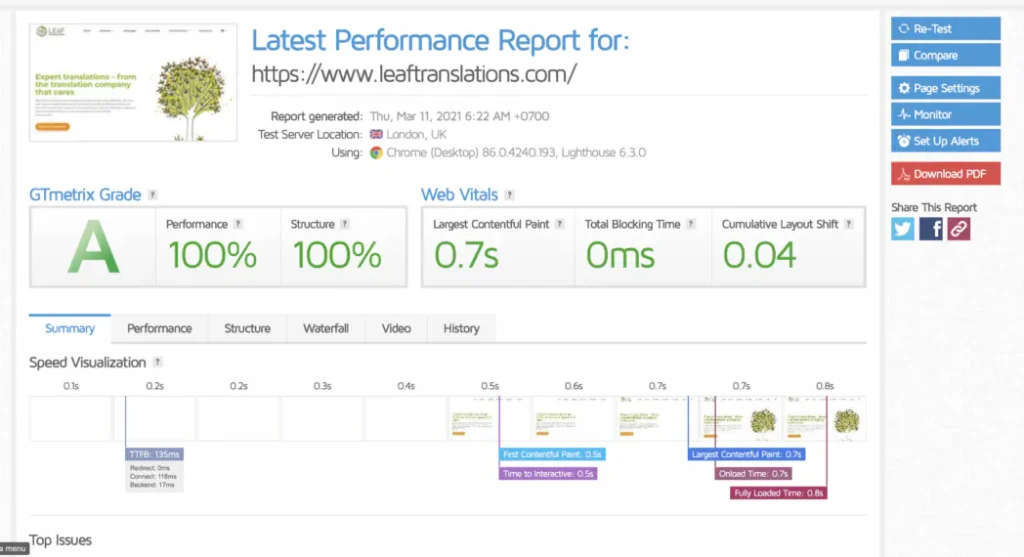The width and height of the screenshot is (1024, 557).
Task: Open the Waterfall tab
Action: click(326, 328)
